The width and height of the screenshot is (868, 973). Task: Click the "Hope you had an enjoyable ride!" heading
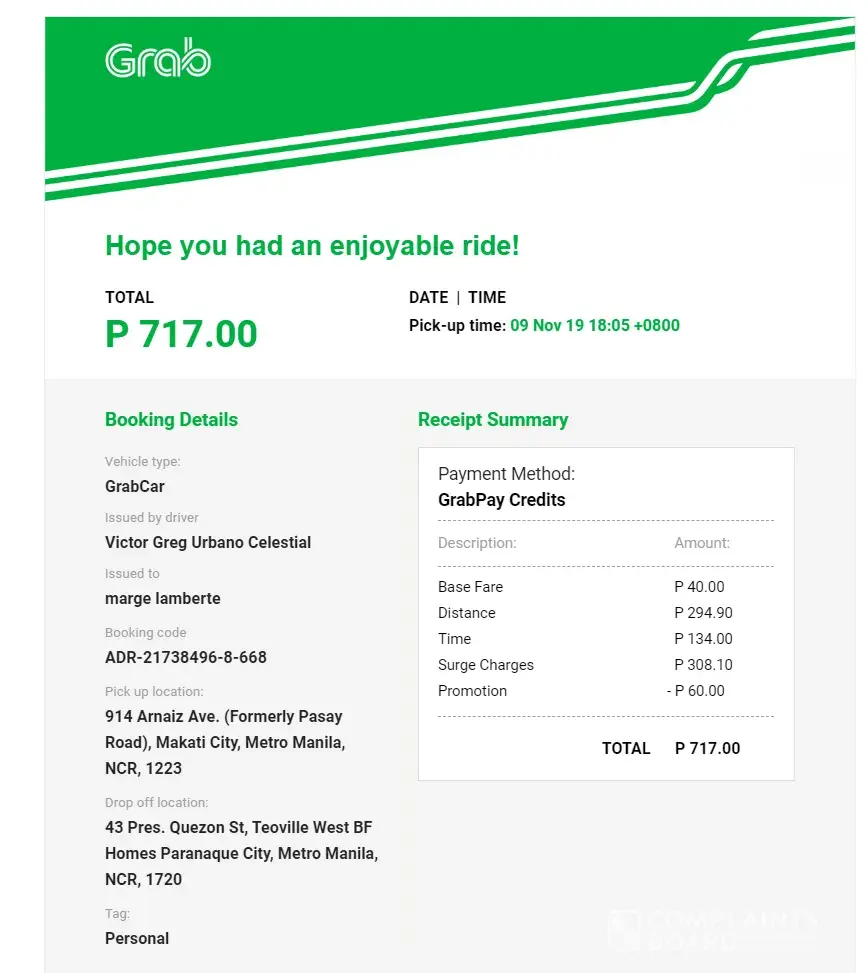[312, 246]
